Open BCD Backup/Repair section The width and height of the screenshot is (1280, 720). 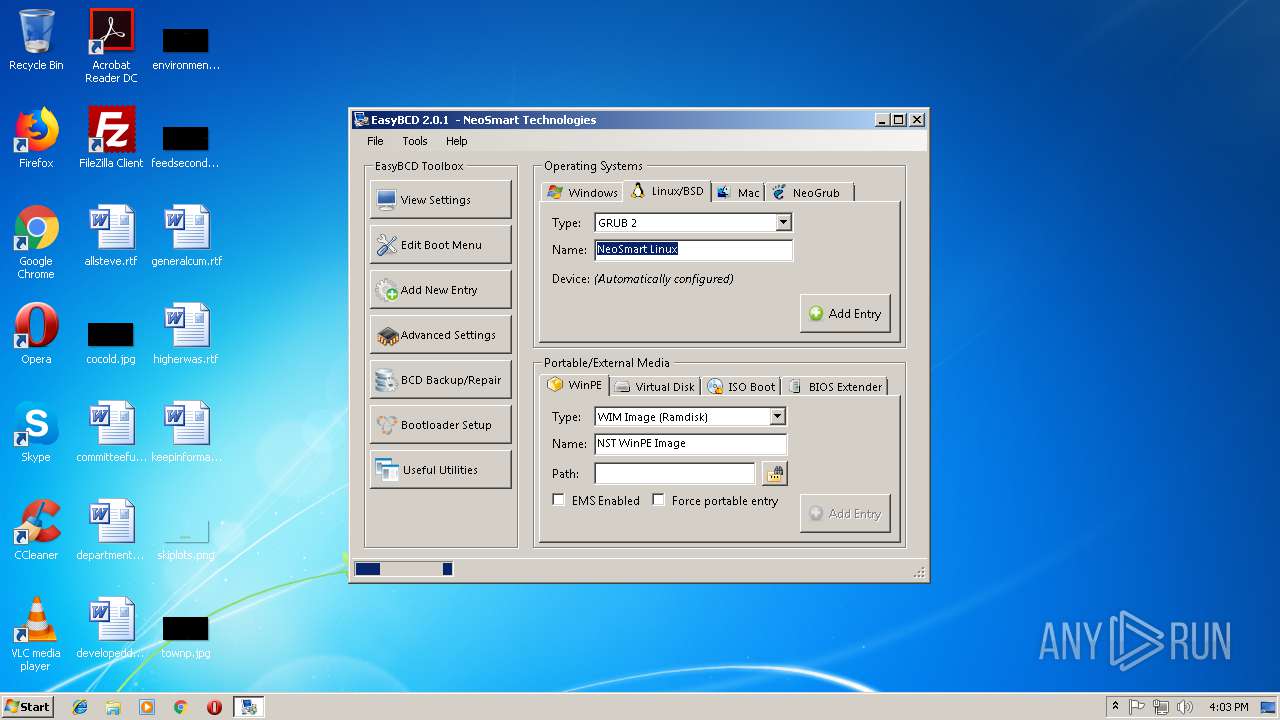click(440, 380)
